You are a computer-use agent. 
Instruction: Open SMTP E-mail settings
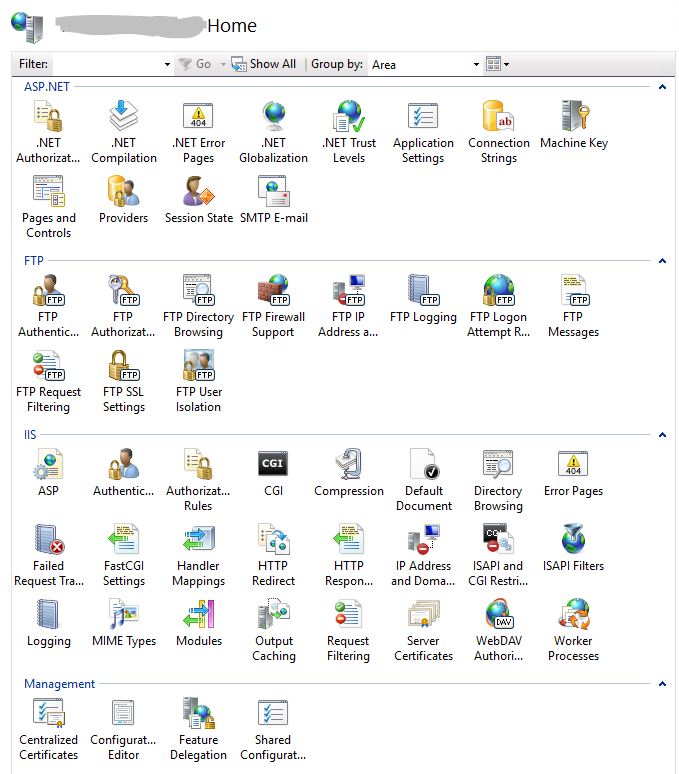(x=273, y=200)
